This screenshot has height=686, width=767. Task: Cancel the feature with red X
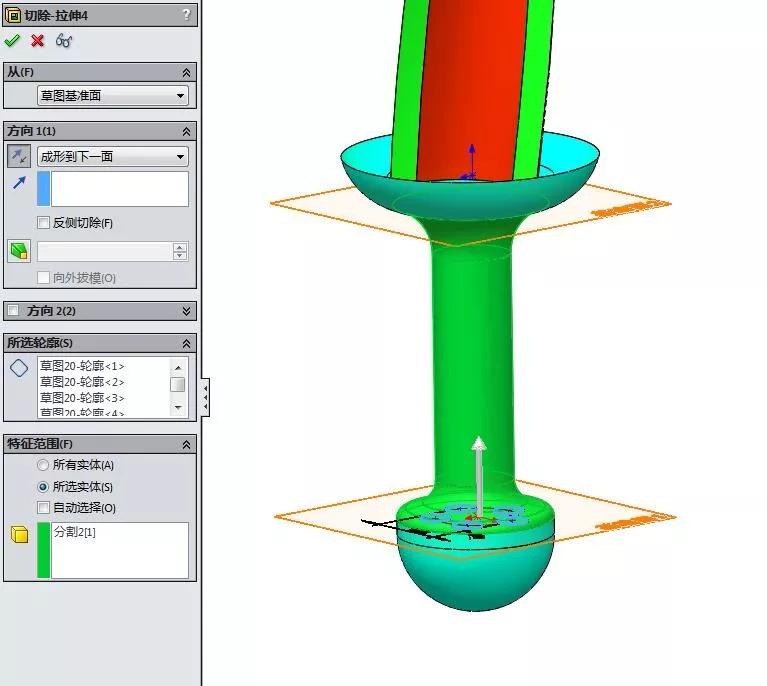click(x=38, y=41)
